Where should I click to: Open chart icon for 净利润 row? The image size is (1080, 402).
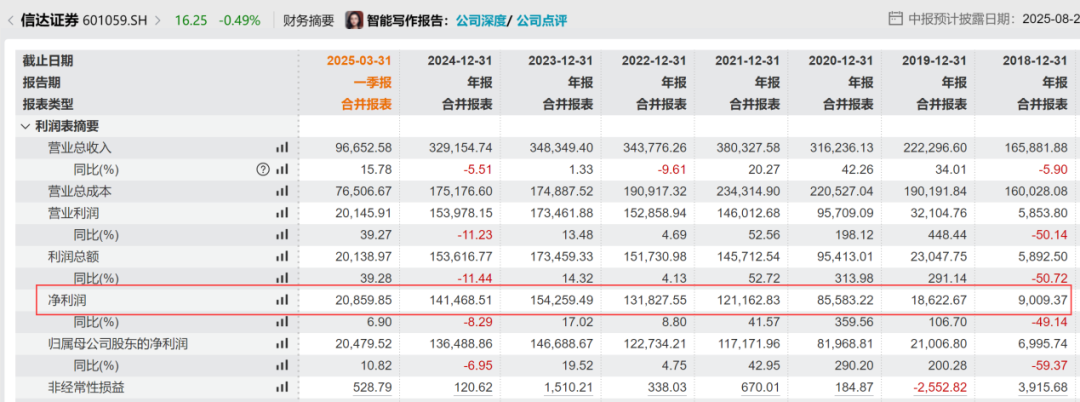(x=282, y=301)
